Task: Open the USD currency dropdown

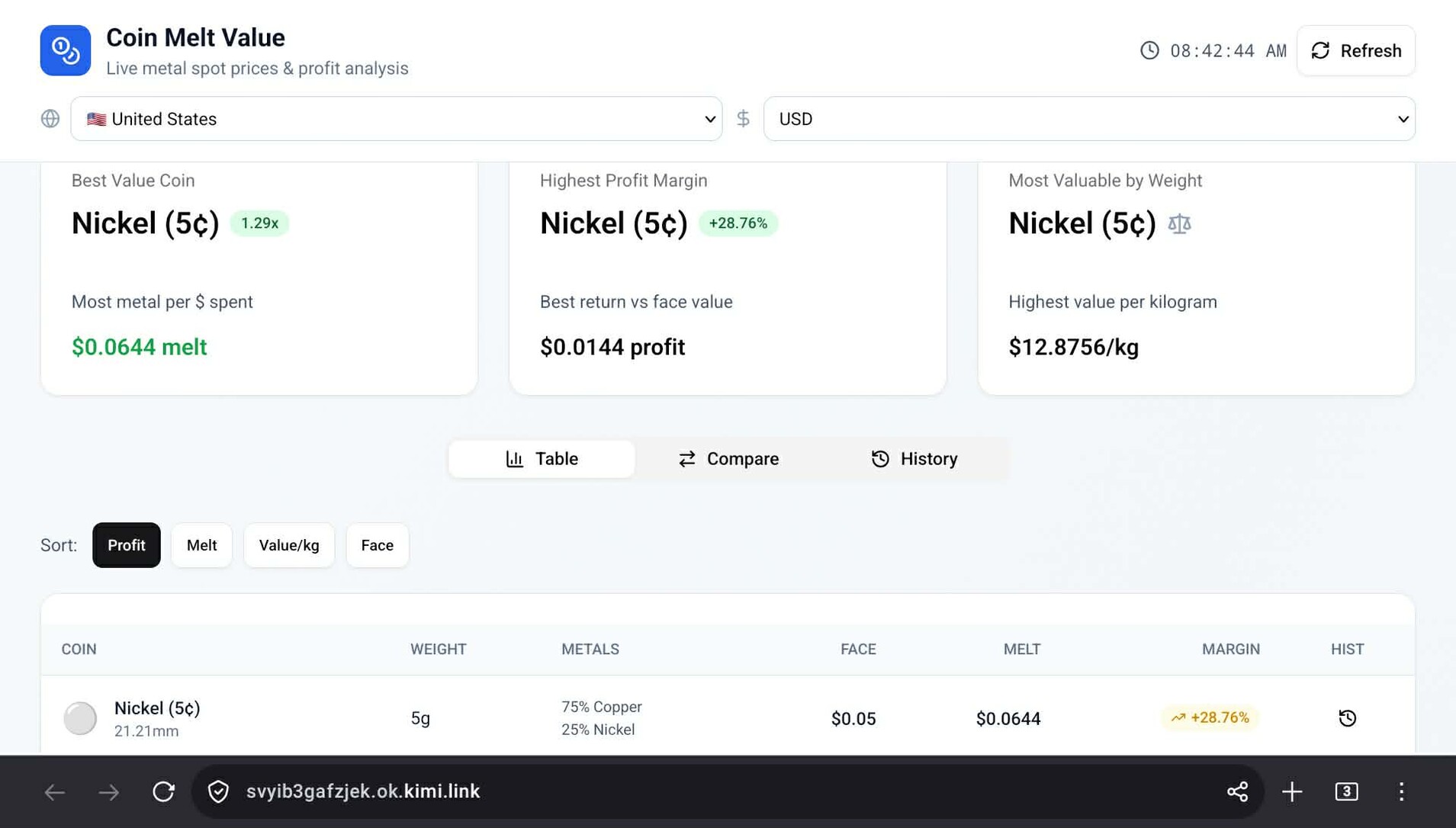Action: tap(1088, 119)
